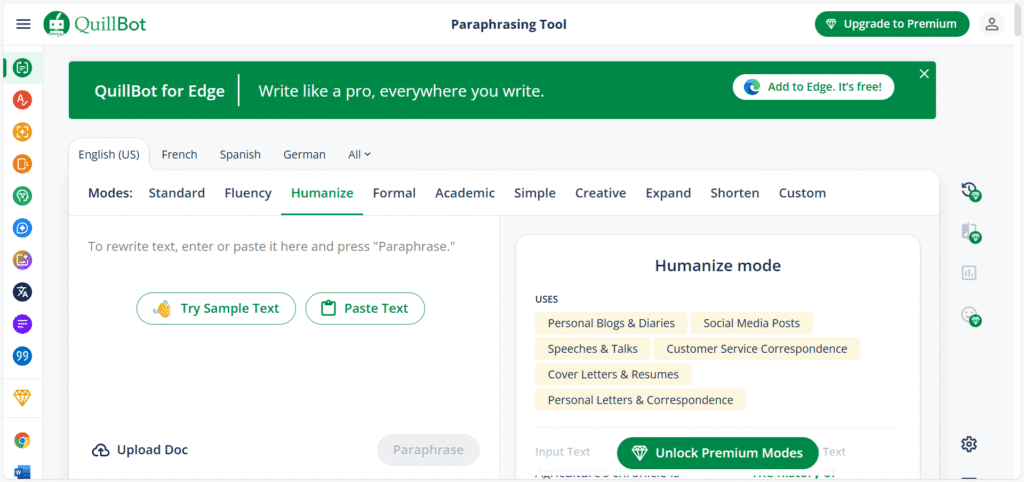
Task: Click the Humanize mode heading
Action: click(718, 266)
